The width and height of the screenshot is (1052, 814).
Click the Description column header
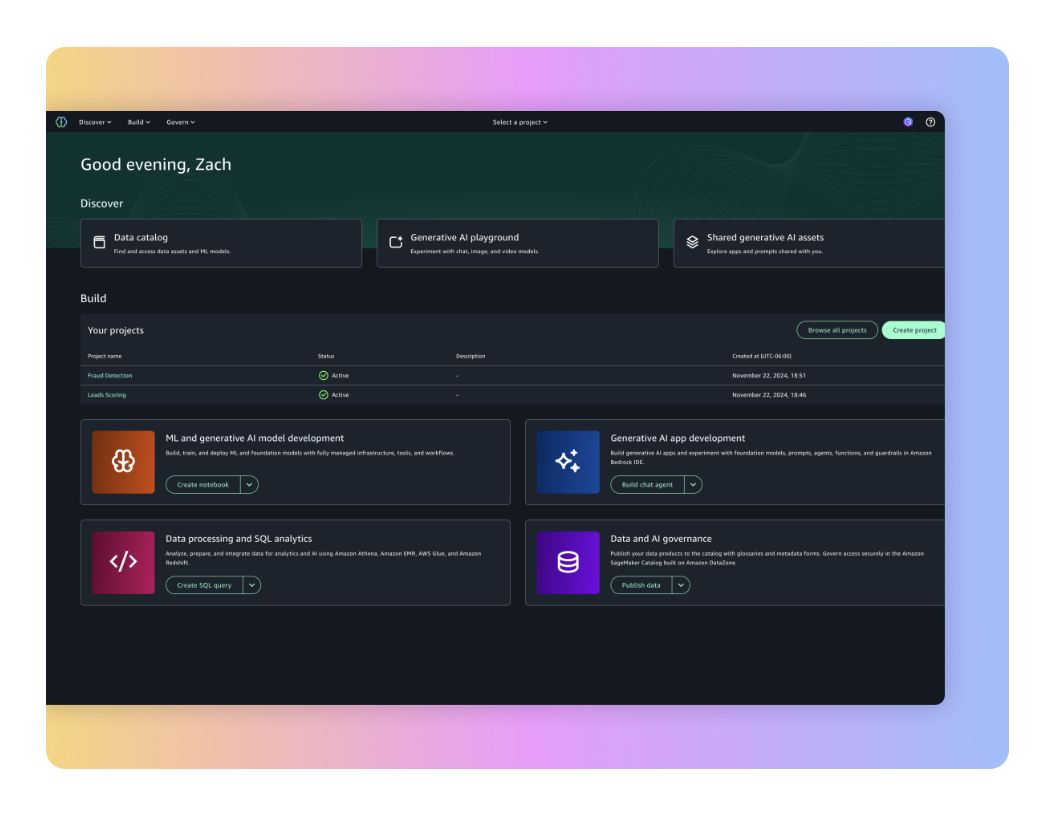(470, 356)
